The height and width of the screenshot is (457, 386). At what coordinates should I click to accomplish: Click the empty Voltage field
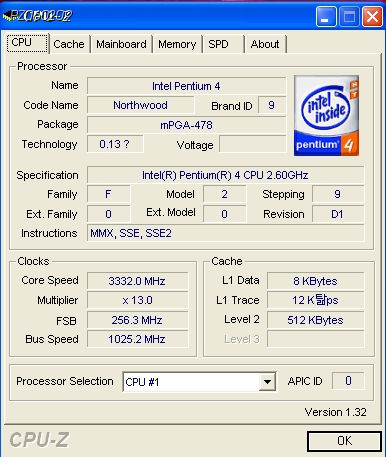point(253,144)
